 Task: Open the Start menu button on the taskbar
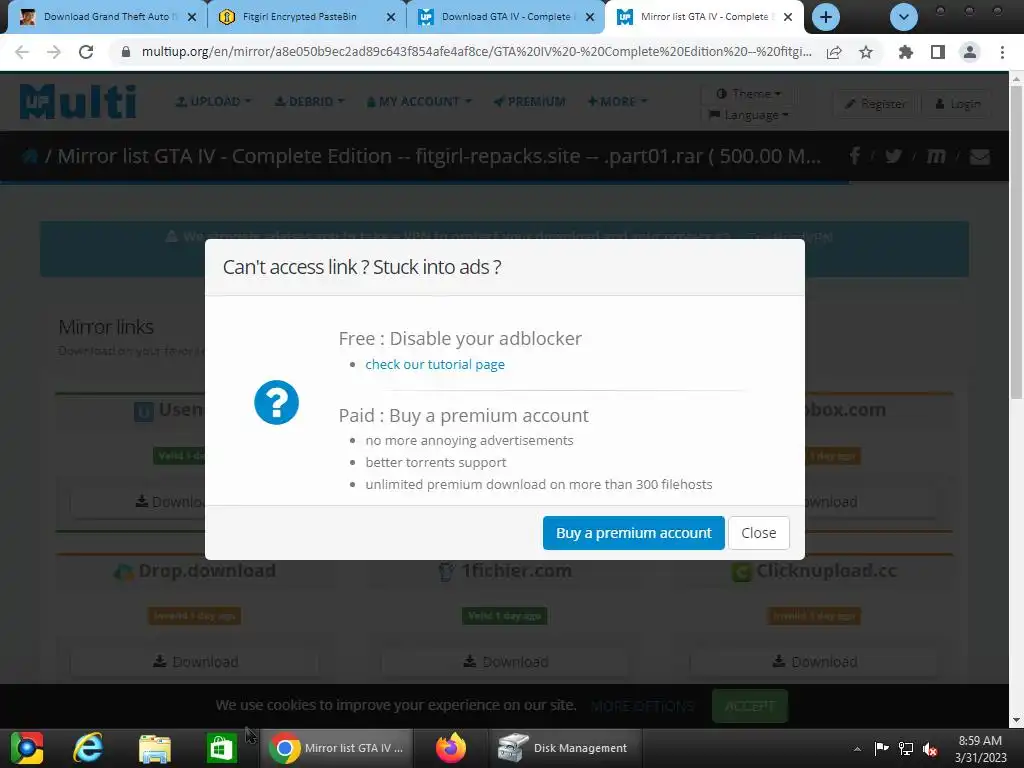27,748
